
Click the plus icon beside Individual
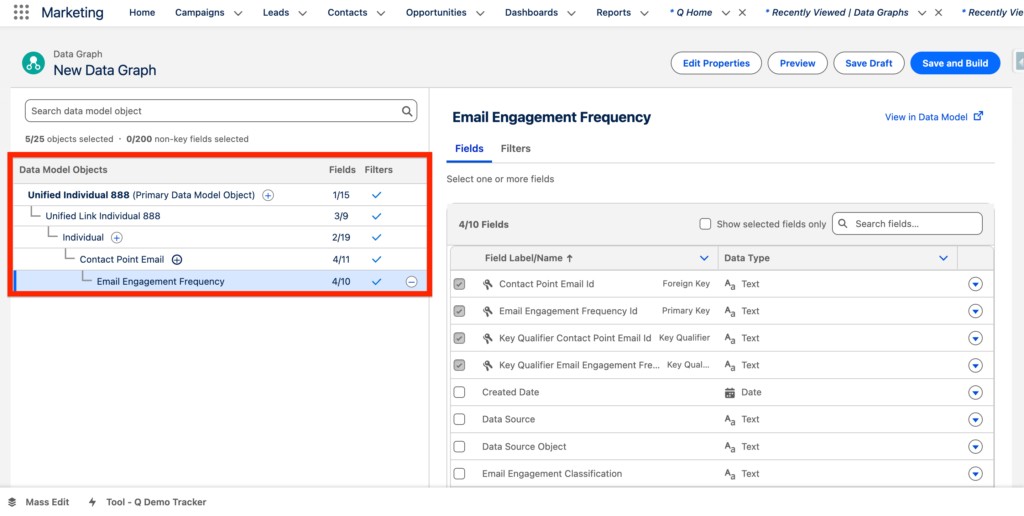coord(117,238)
